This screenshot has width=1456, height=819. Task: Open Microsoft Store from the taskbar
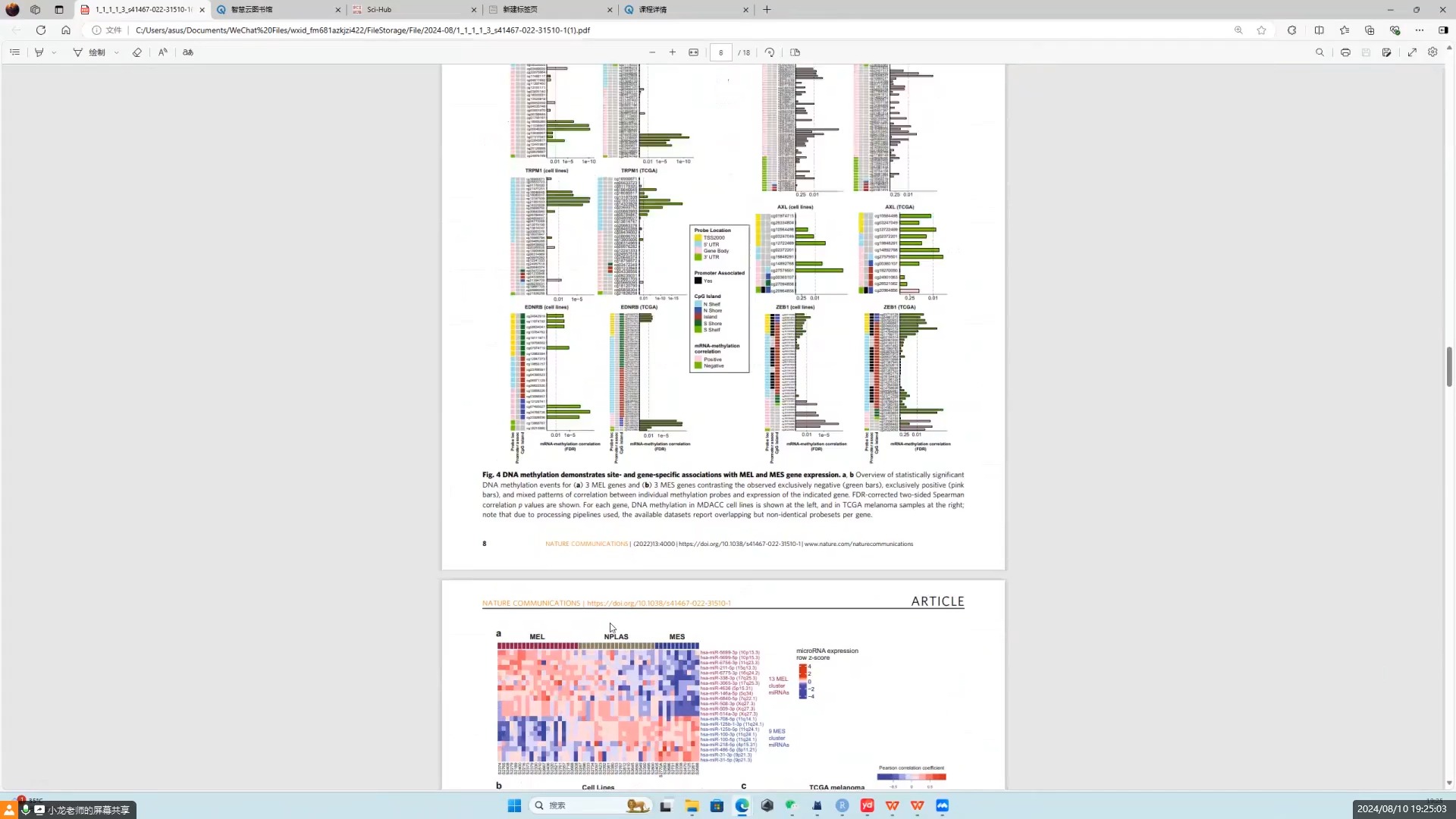(717, 805)
